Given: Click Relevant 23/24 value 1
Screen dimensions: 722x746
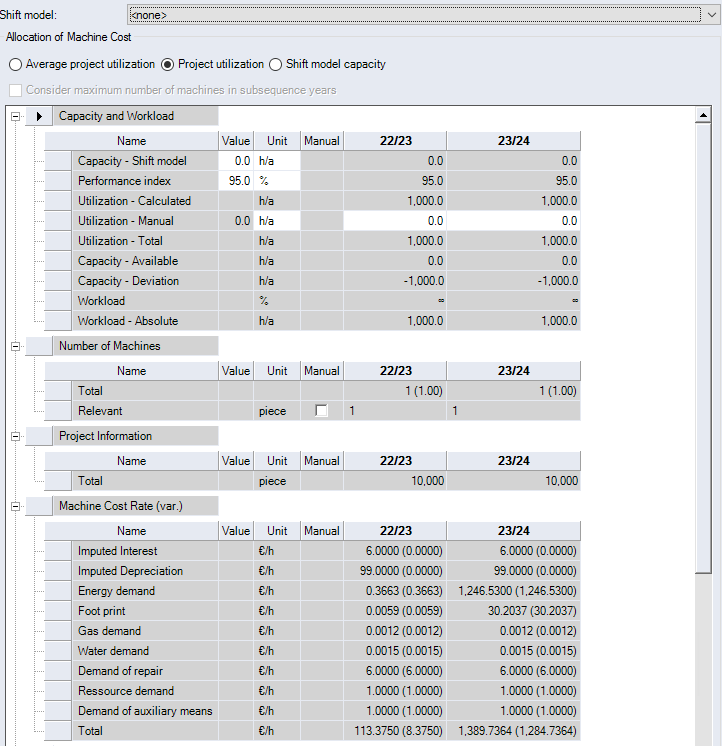Looking at the screenshot, I should [x=513, y=411].
